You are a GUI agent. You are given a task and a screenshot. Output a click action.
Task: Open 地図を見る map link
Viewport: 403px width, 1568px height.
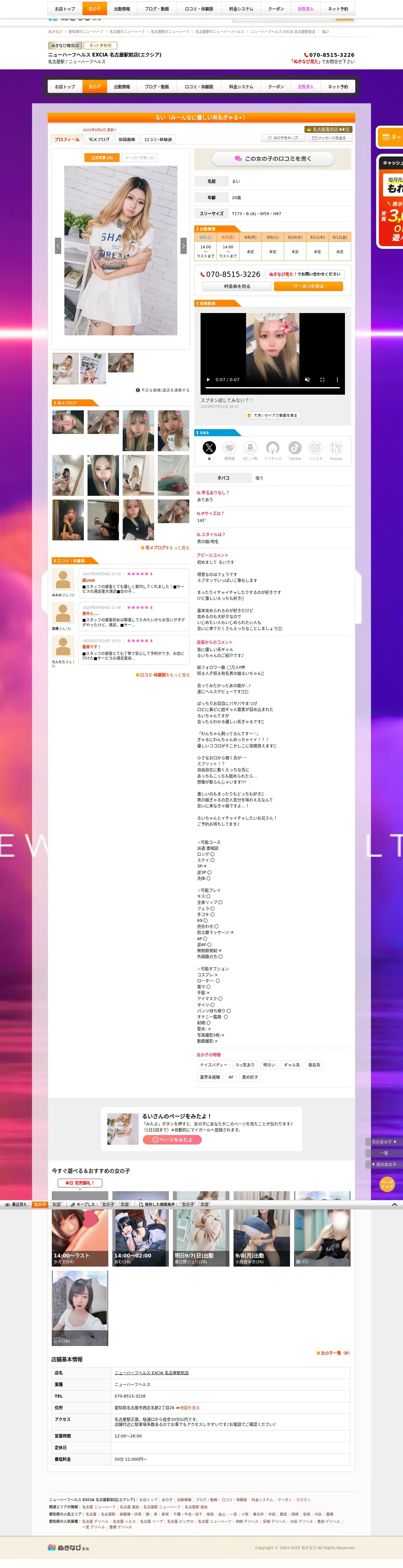point(190,1408)
